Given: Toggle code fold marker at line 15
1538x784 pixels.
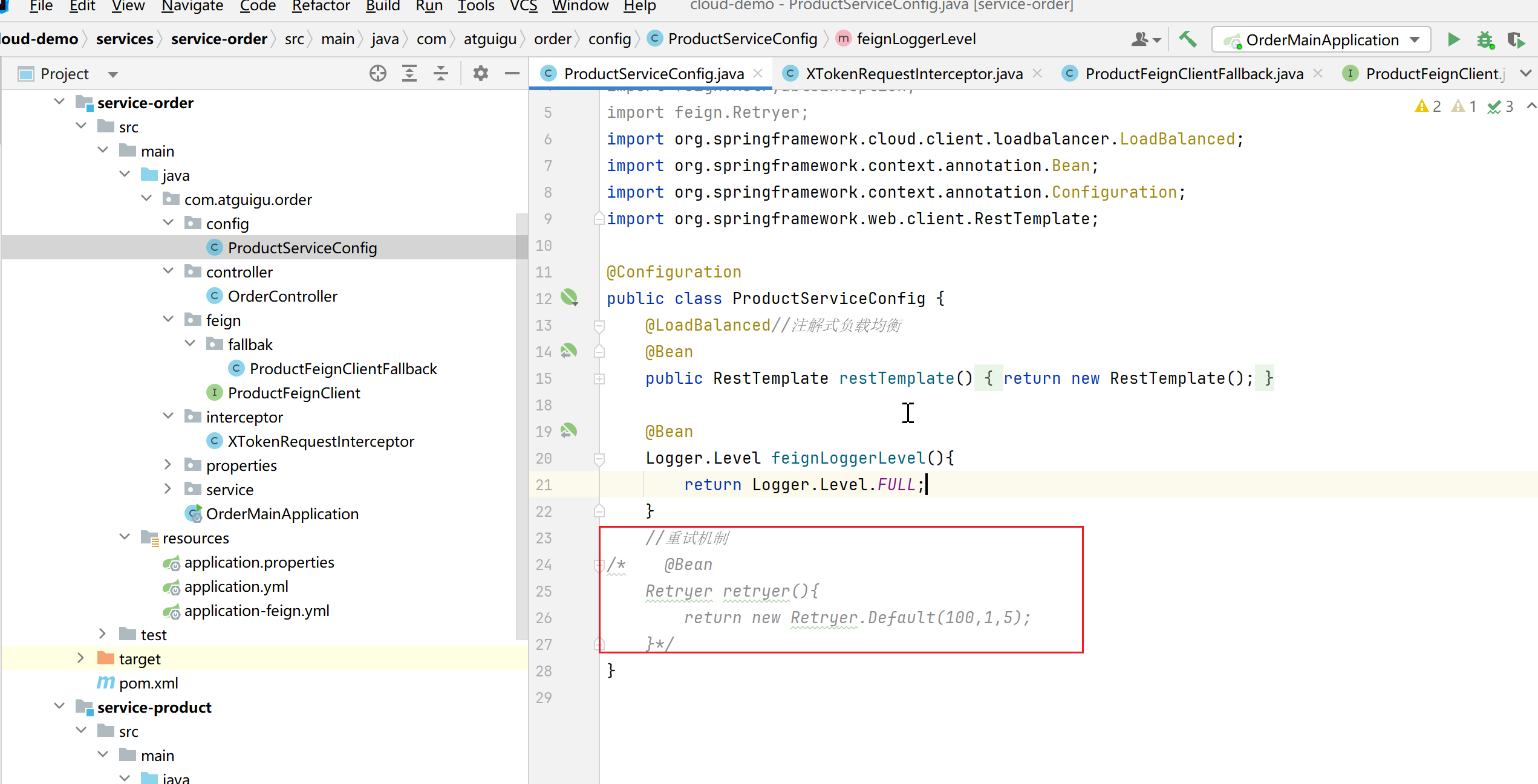Looking at the screenshot, I should click(599, 379).
